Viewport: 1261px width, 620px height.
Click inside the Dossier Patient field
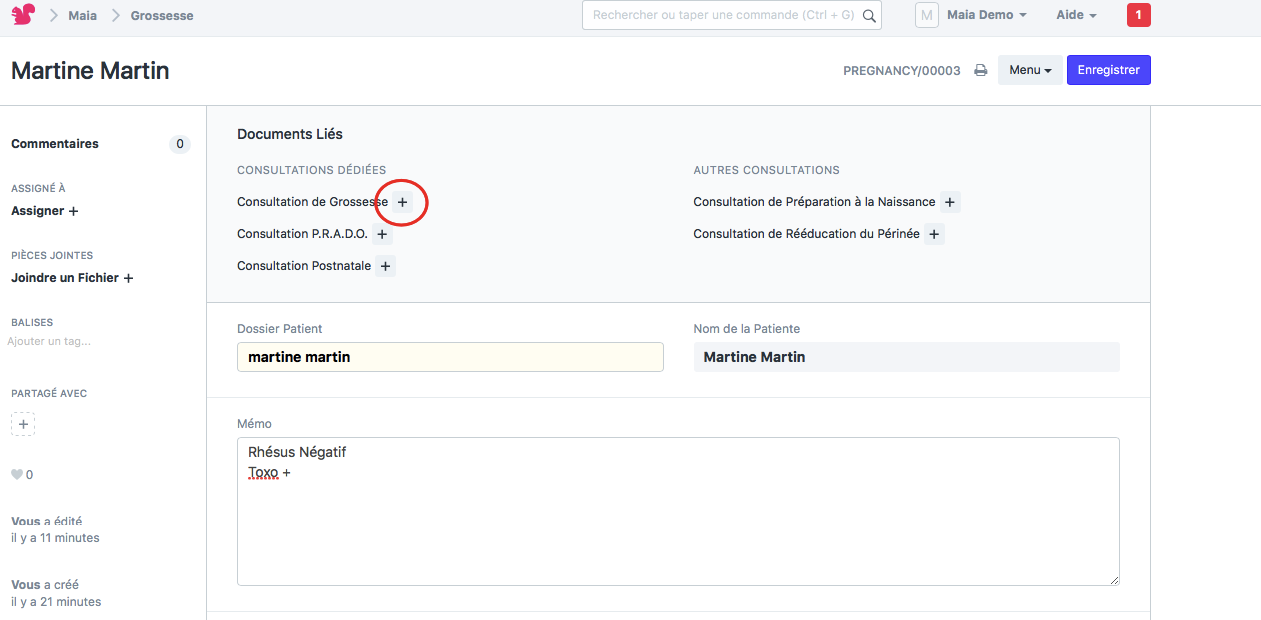point(449,357)
